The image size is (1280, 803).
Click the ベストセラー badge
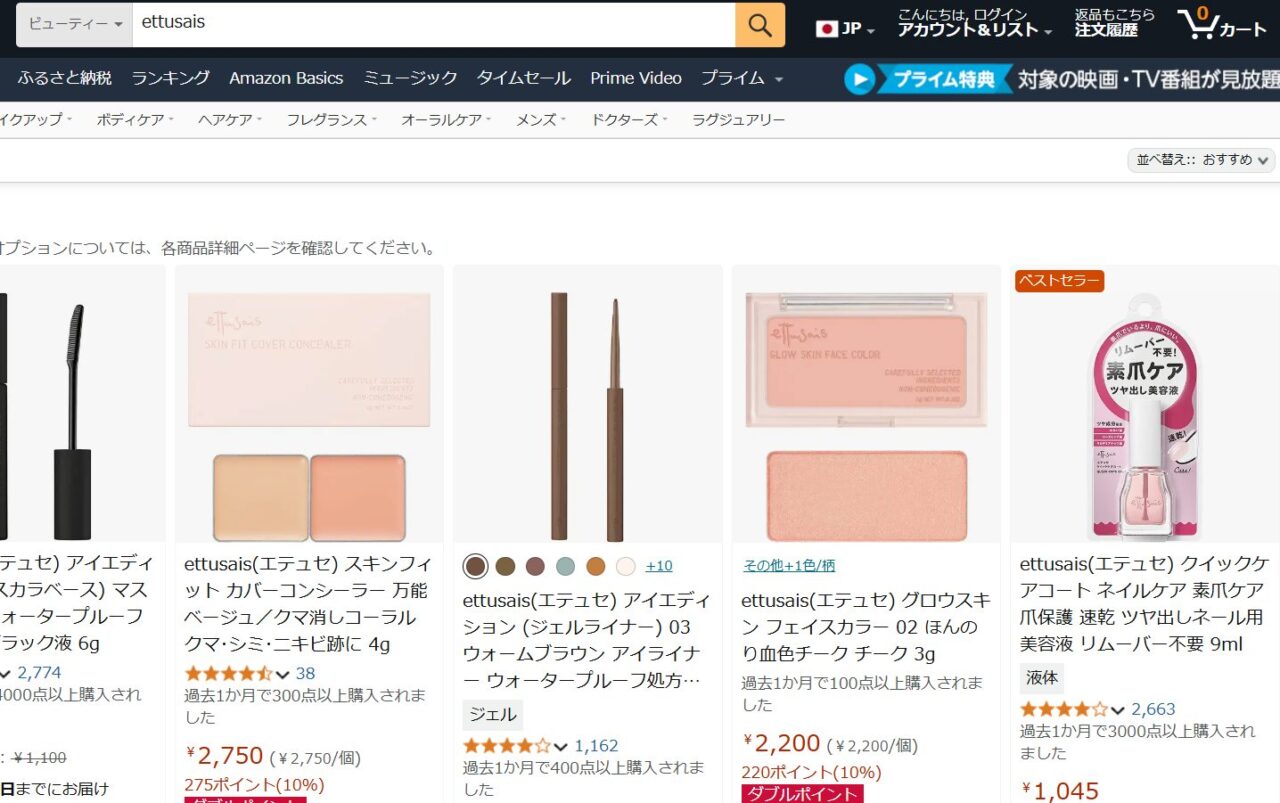pyautogui.click(x=1059, y=281)
